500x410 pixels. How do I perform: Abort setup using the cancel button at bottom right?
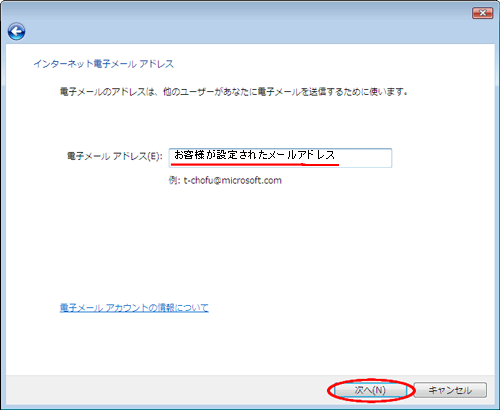click(x=450, y=390)
